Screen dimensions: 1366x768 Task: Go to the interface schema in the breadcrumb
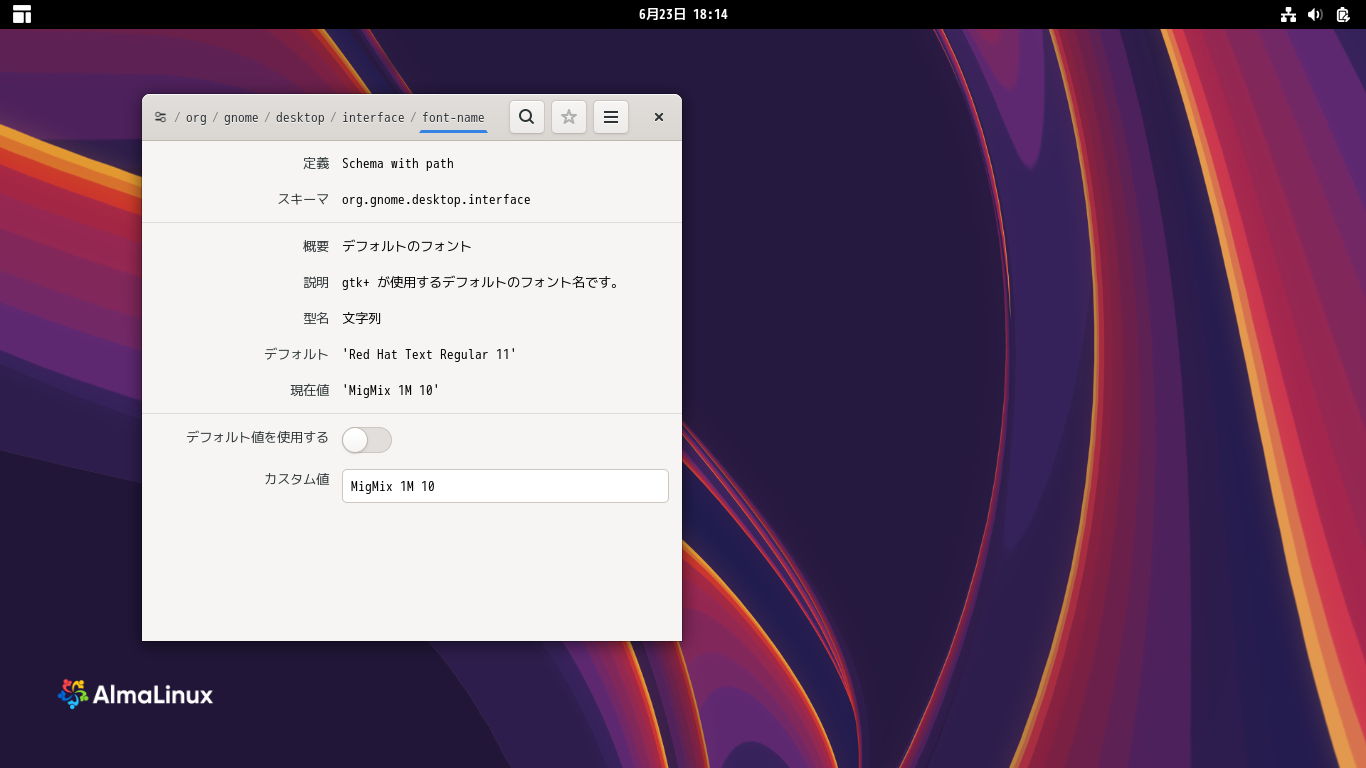[373, 117]
